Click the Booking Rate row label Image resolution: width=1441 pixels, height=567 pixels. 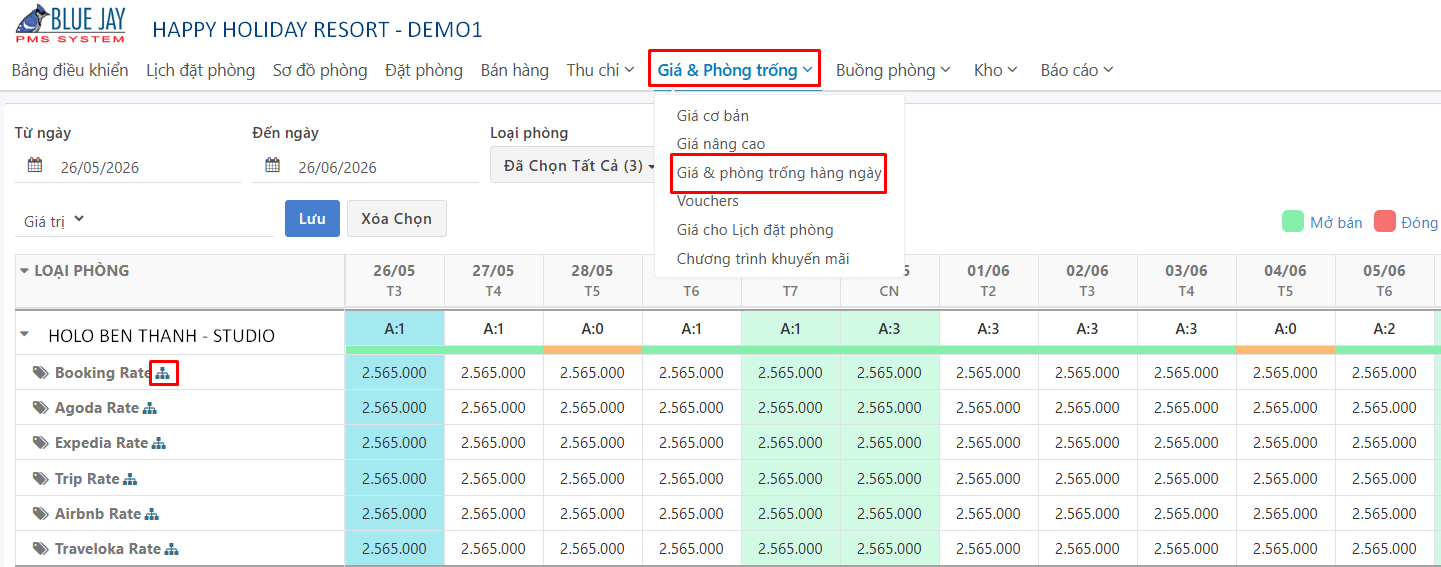tap(102, 373)
